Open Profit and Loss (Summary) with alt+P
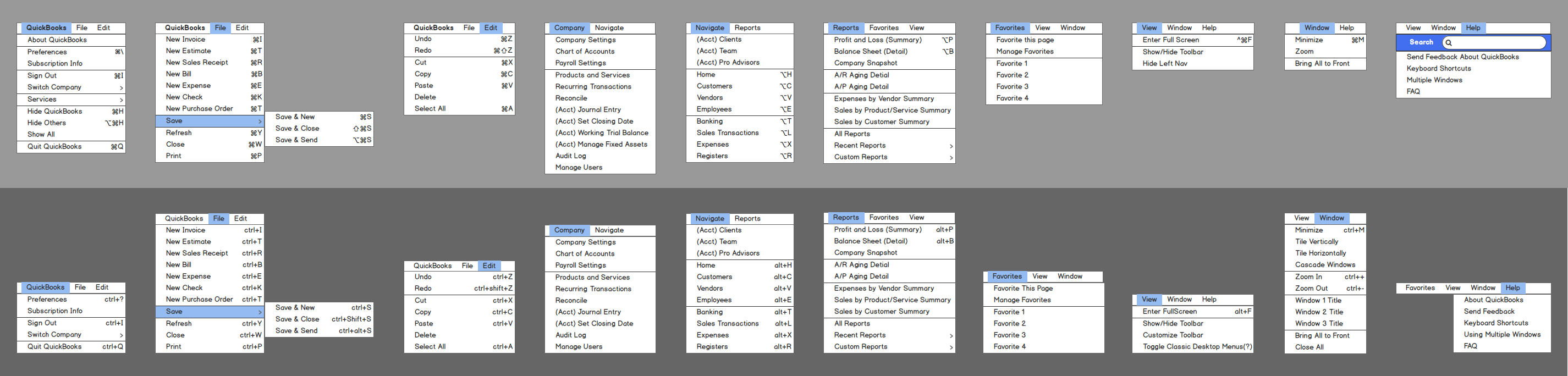 [889, 230]
